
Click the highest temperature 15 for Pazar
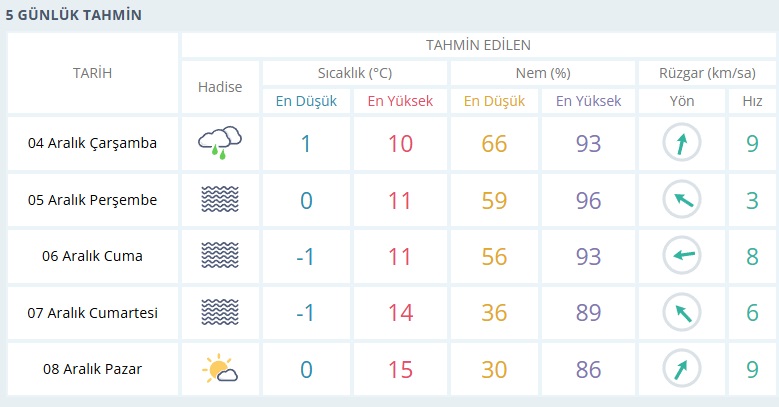coord(400,370)
